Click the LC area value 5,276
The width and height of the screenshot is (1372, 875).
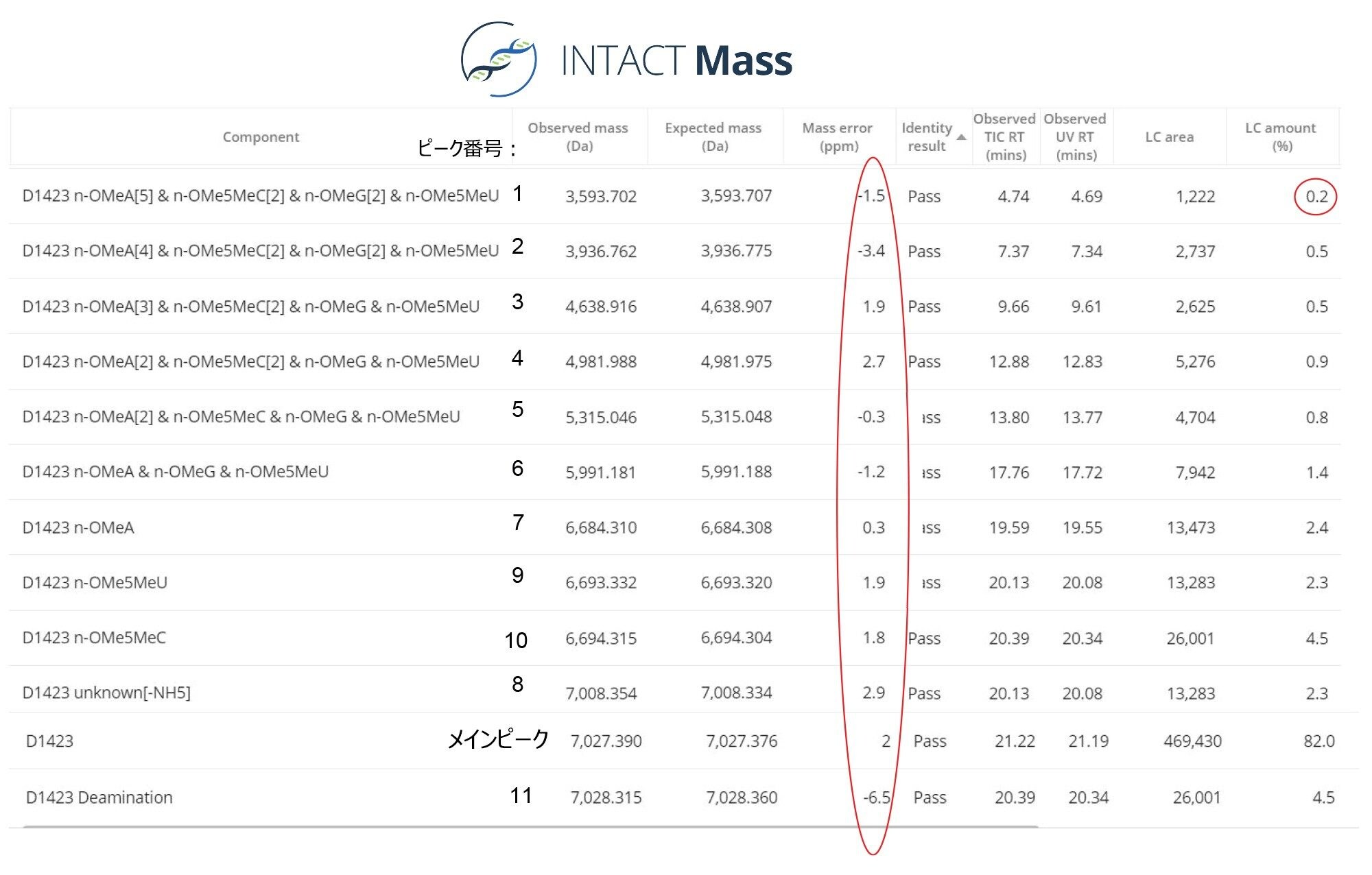click(x=1195, y=361)
